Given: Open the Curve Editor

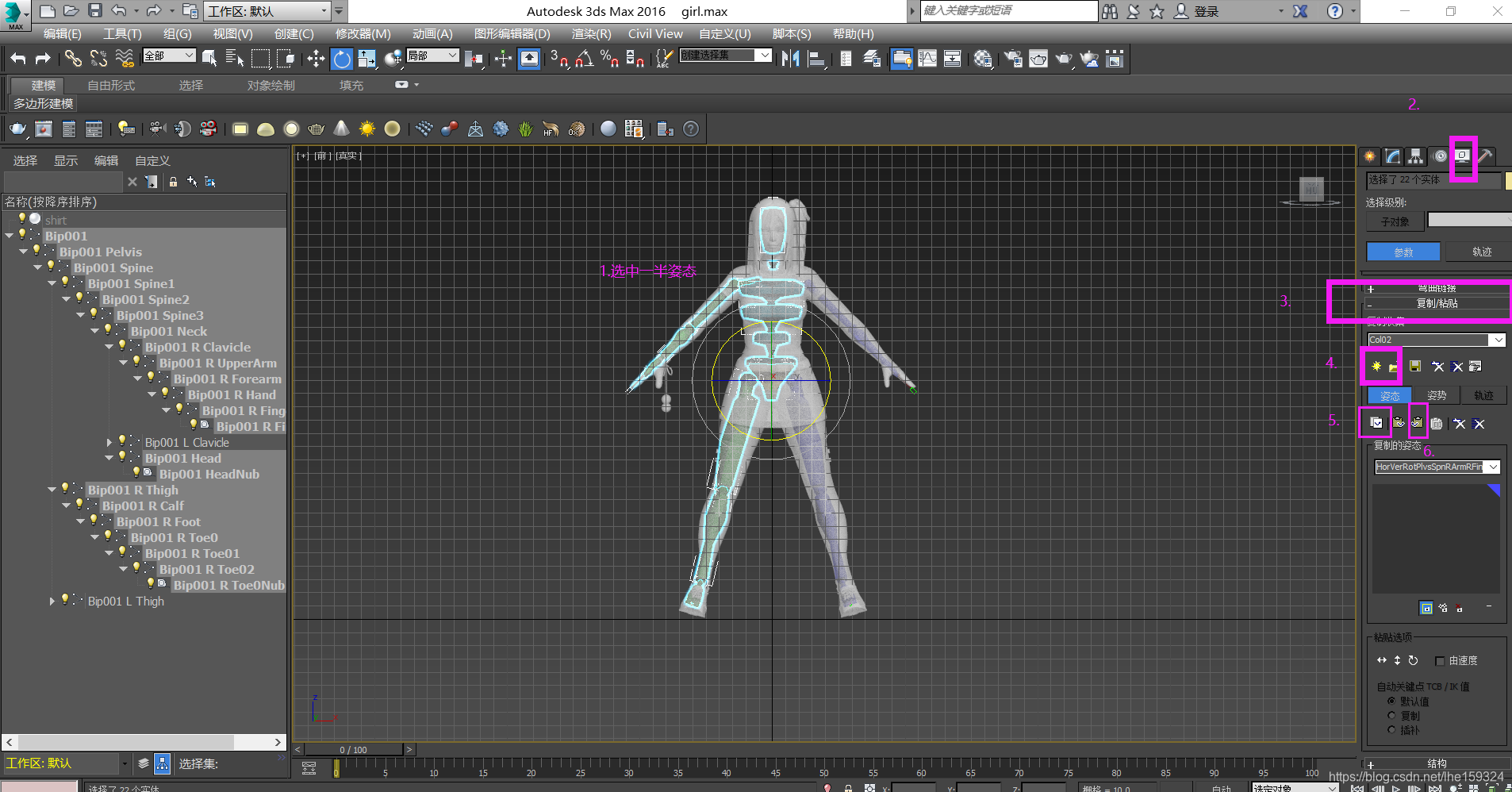Looking at the screenshot, I should tap(927, 59).
